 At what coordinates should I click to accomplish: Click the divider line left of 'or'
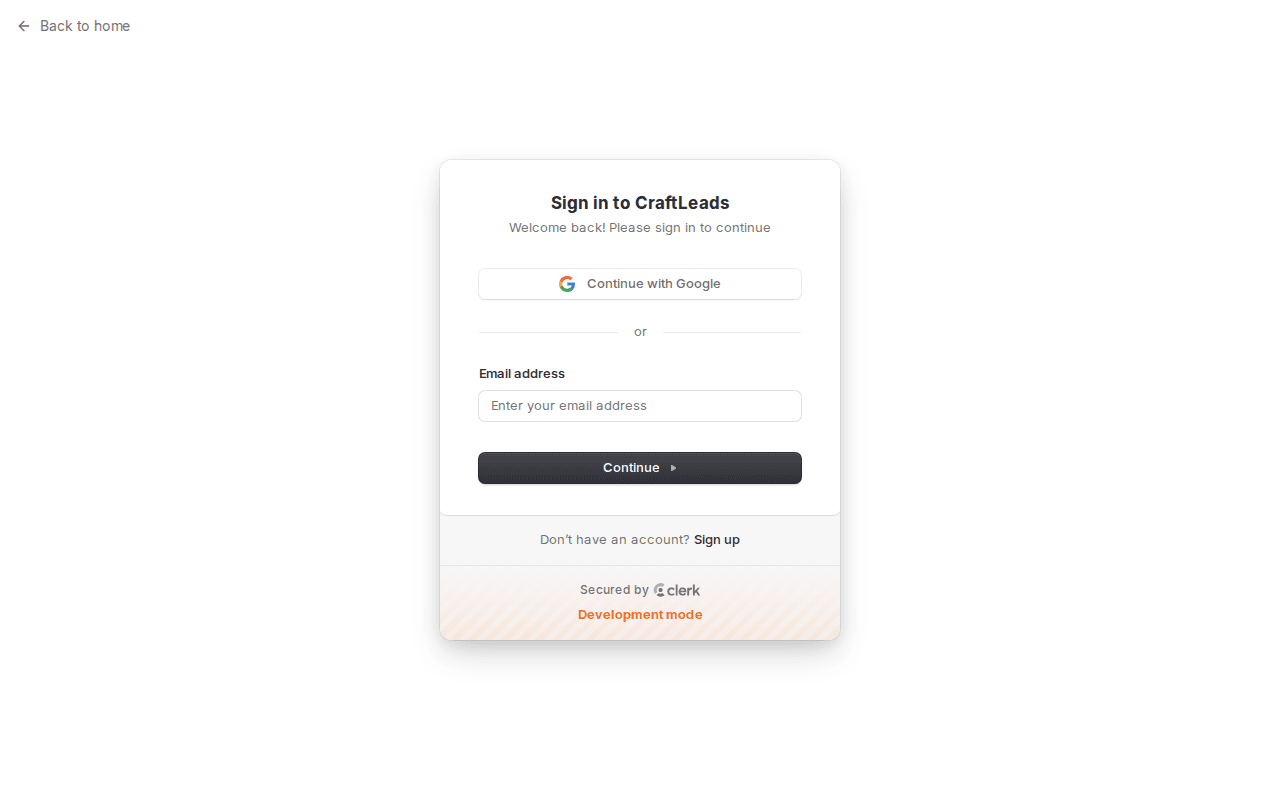tap(548, 331)
